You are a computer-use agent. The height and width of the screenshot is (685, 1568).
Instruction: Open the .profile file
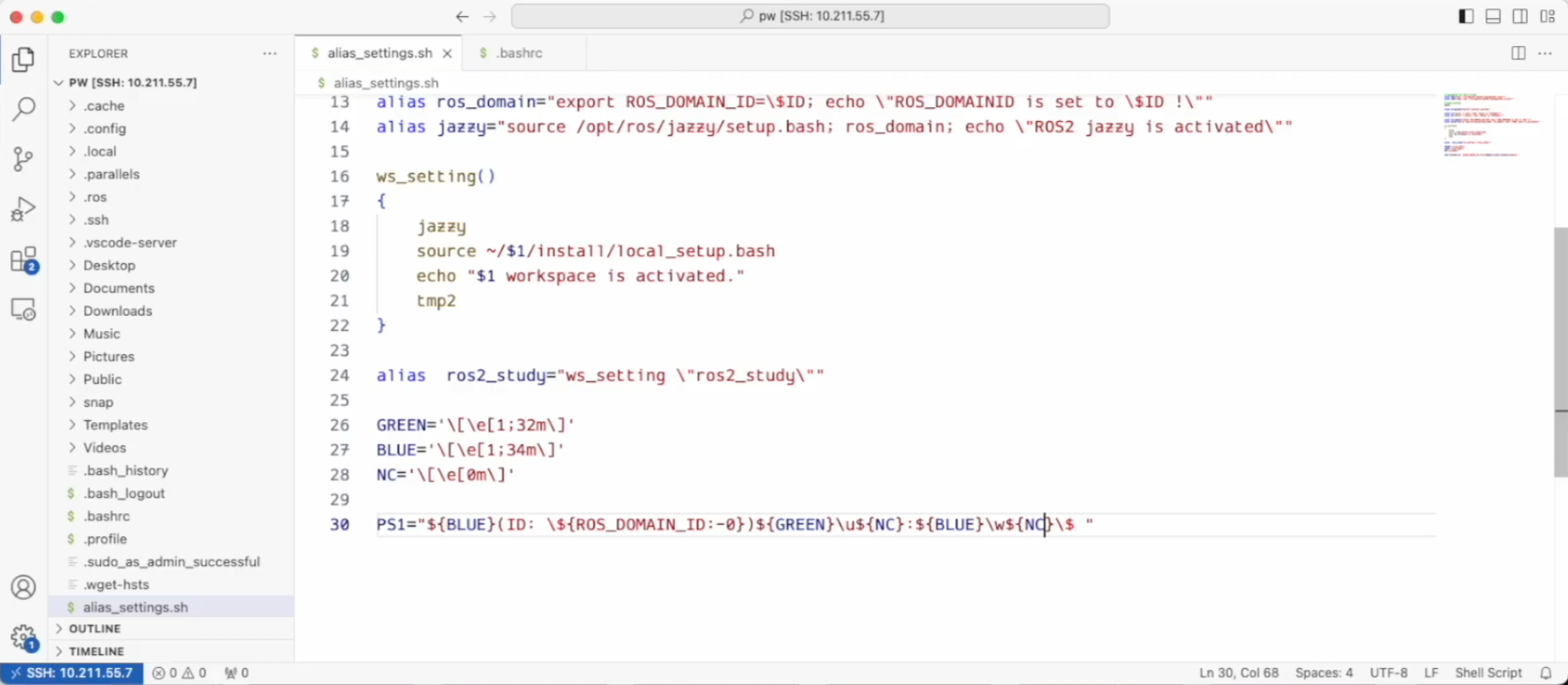click(171, 539)
